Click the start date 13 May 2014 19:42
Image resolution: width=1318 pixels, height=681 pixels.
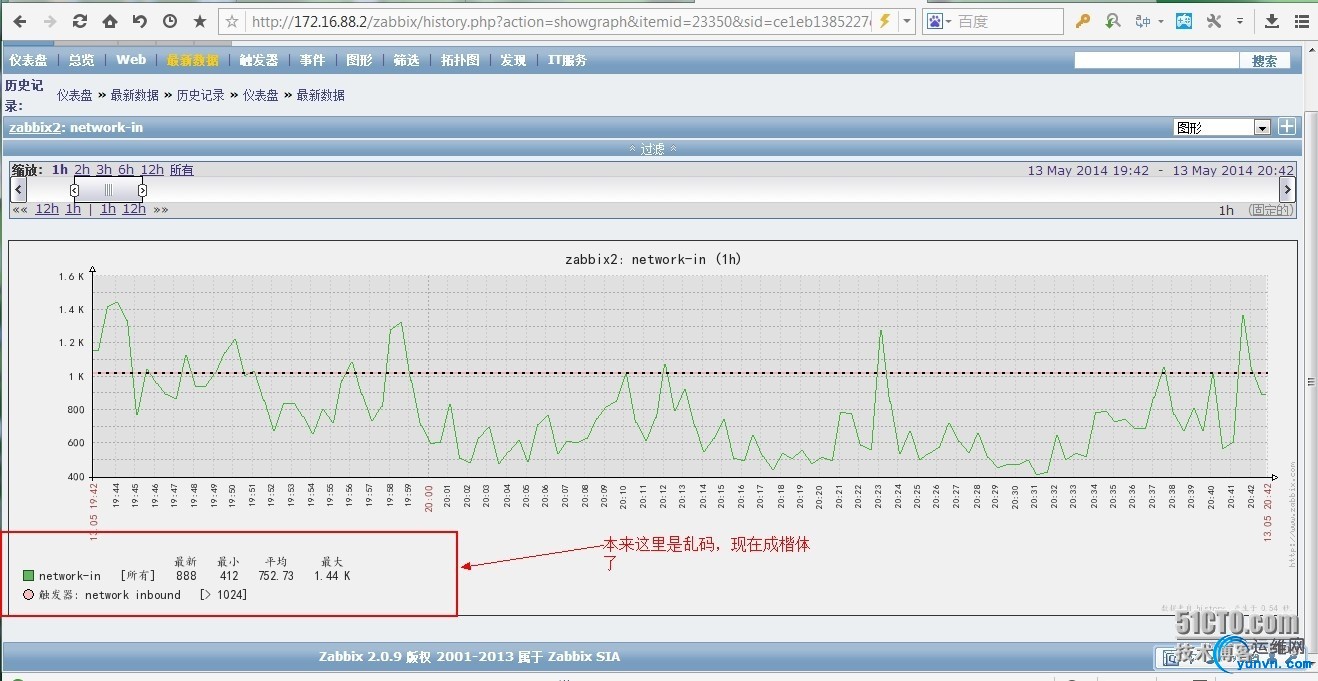coord(1088,170)
